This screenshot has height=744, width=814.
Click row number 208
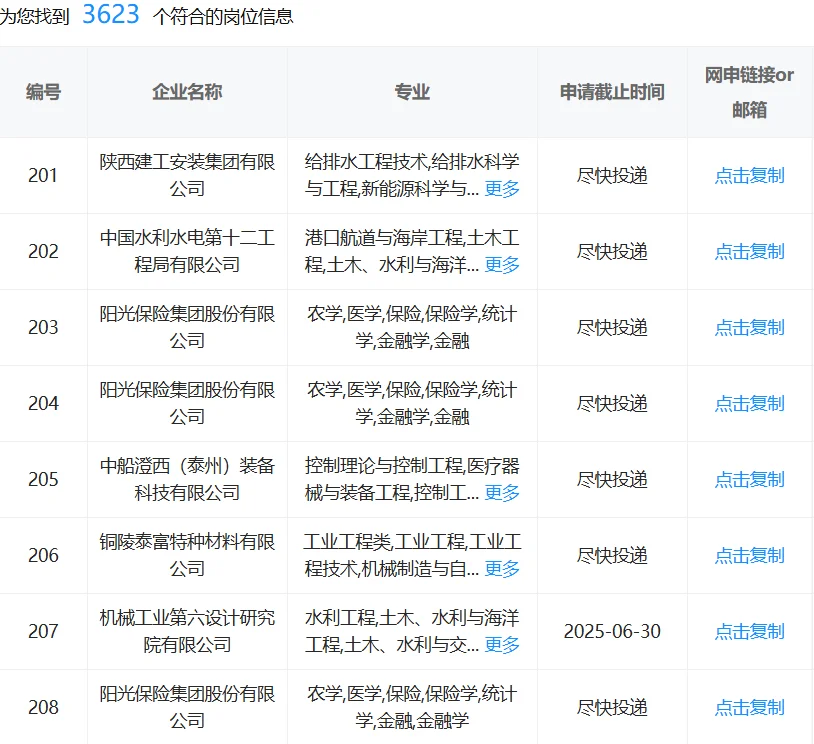click(43, 707)
